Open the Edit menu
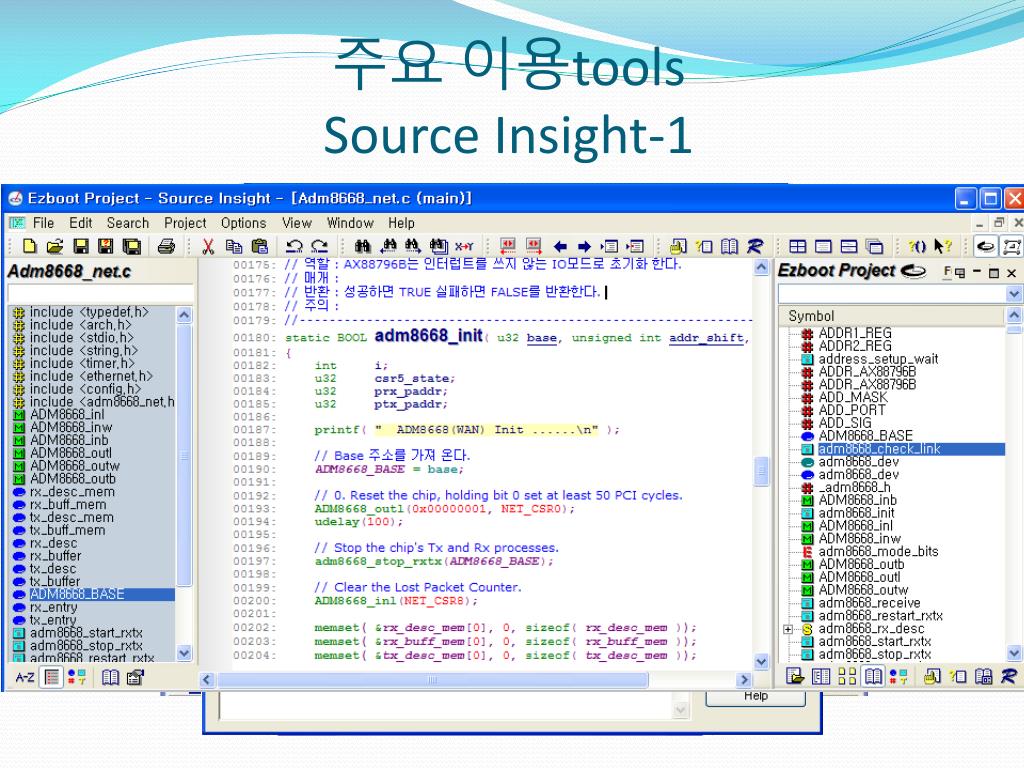The image size is (1024, 768). click(x=81, y=223)
